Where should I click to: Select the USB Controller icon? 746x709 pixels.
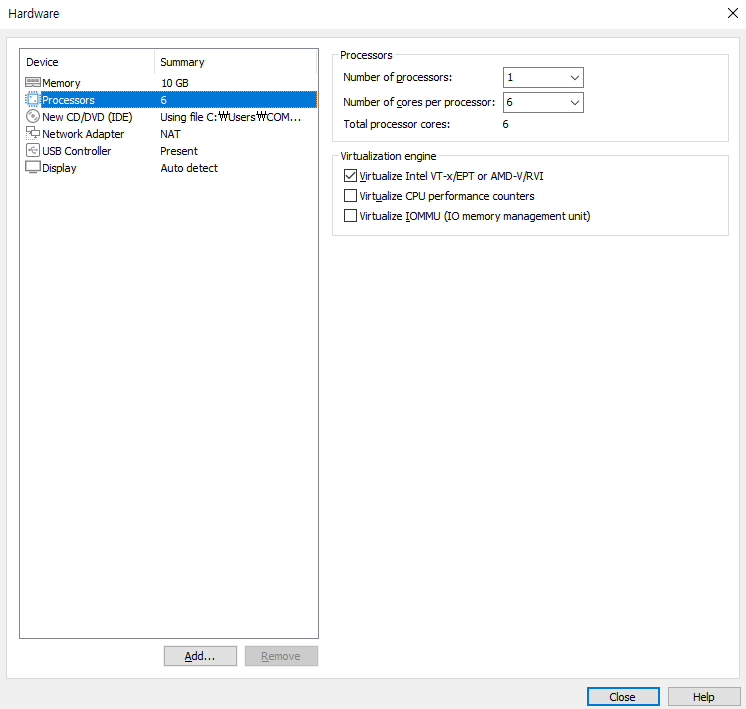click(33, 150)
